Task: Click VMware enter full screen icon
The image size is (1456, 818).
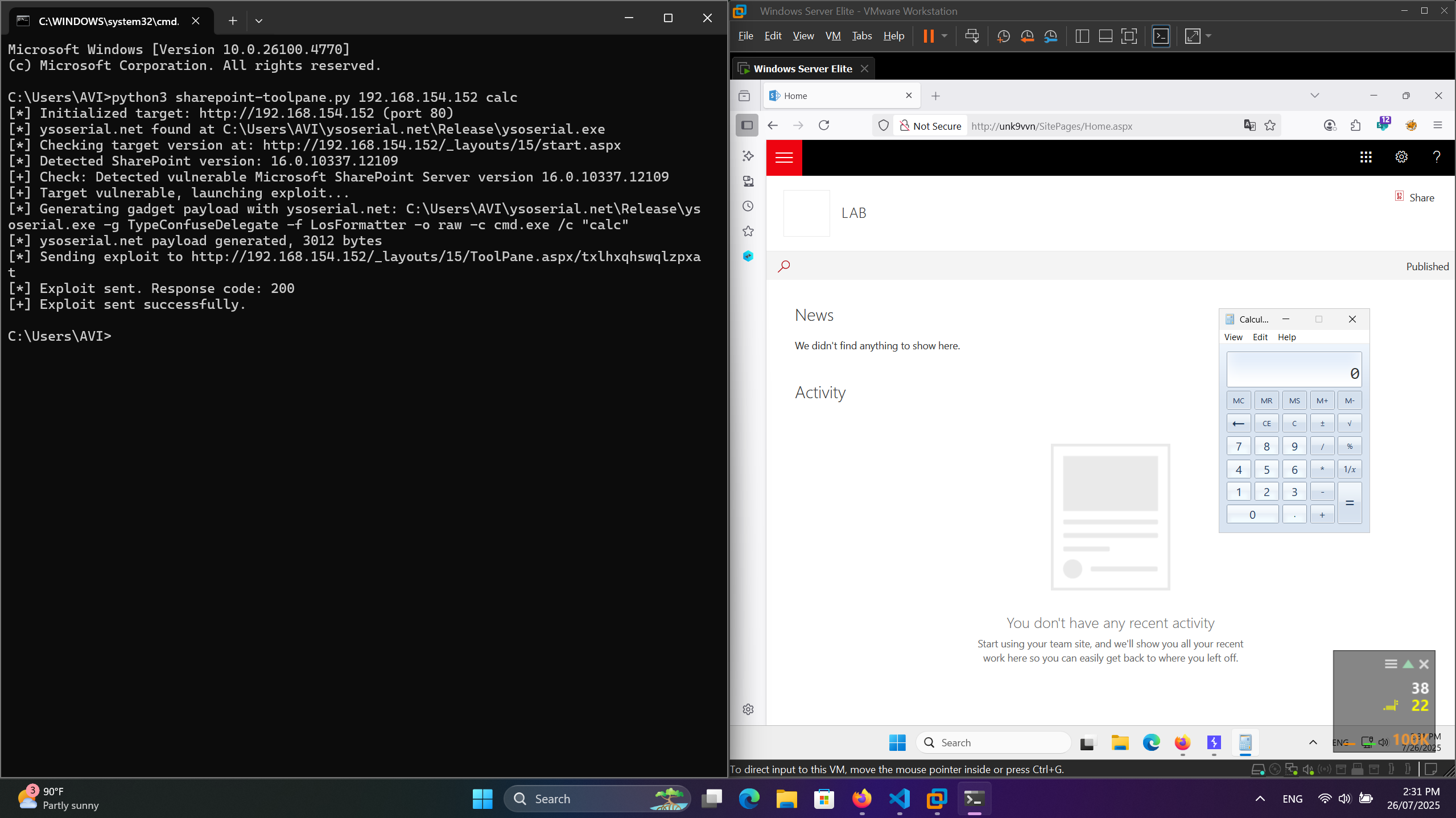Action: [x=1129, y=36]
